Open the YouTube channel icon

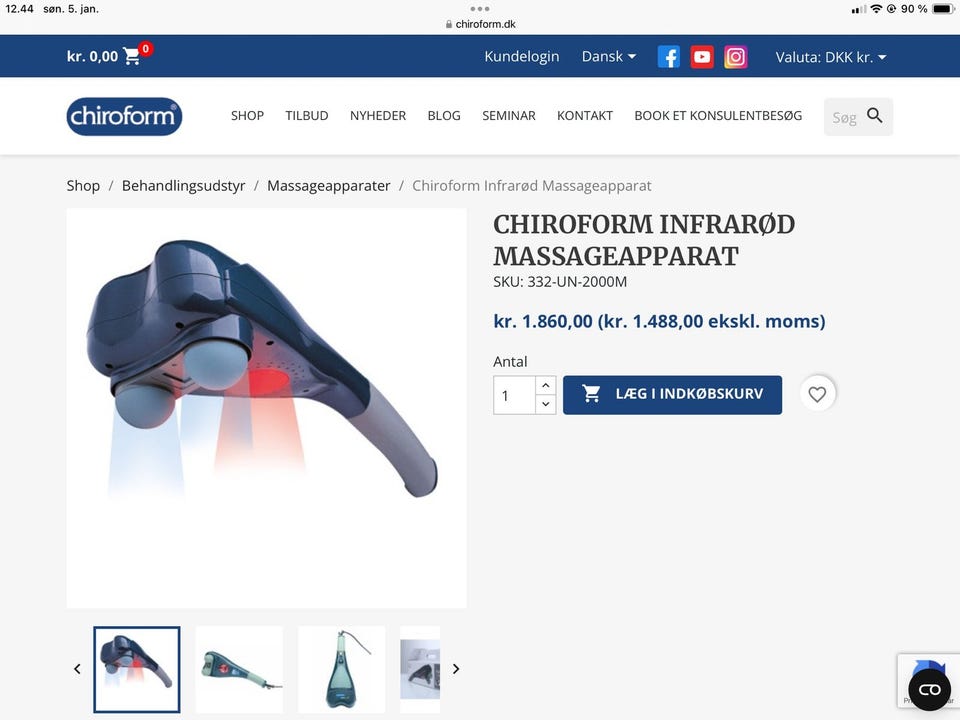[x=702, y=57]
